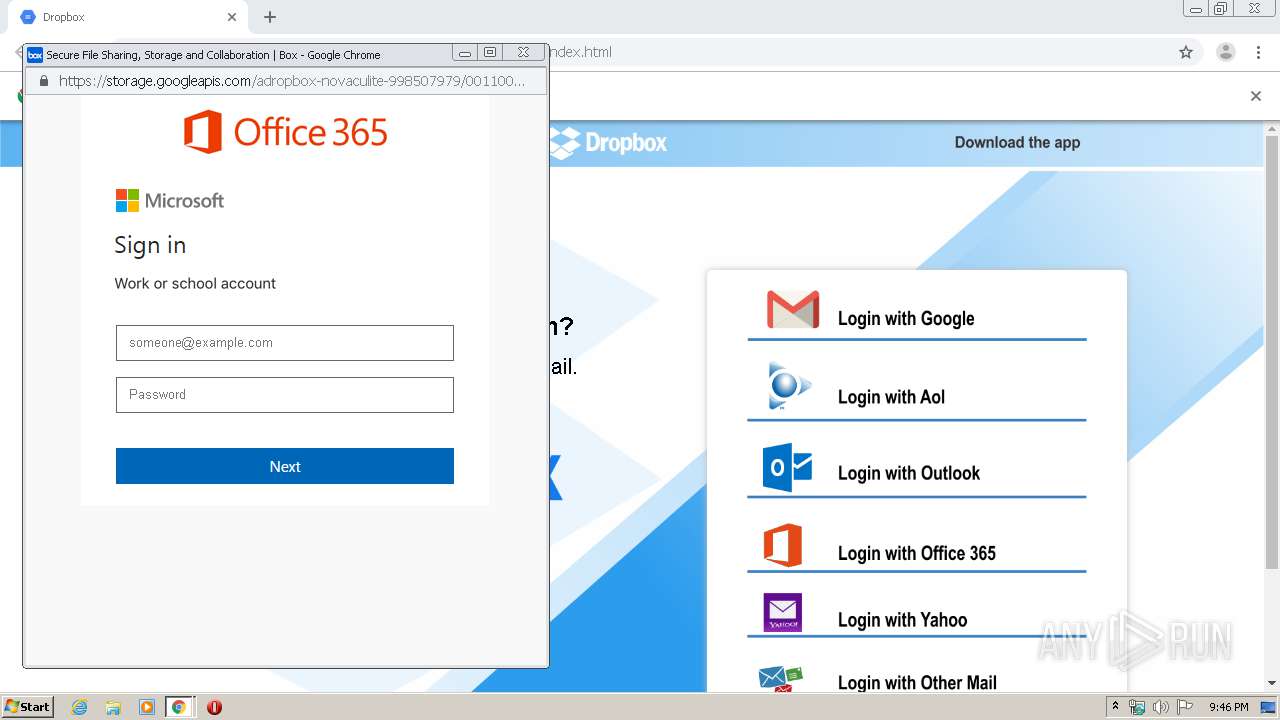Select Login with Office 365
Image resolution: width=1280 pixels, height=720 pixels.
(x=917, y=553)
